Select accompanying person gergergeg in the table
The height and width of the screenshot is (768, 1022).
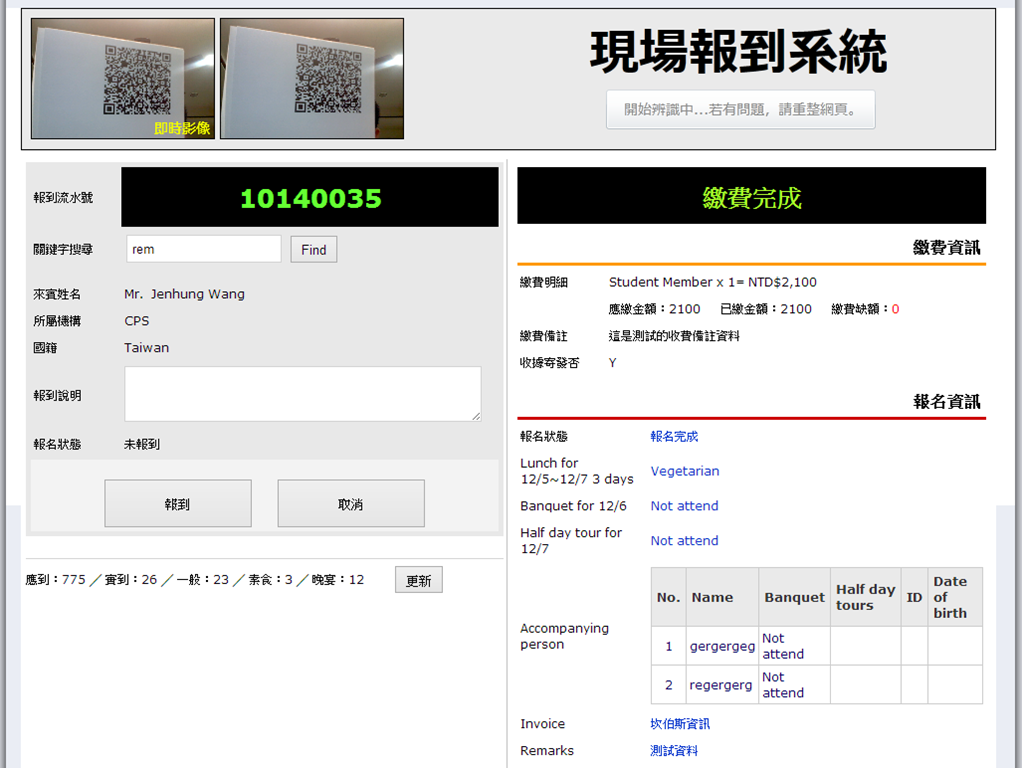[x=722, y=646]
